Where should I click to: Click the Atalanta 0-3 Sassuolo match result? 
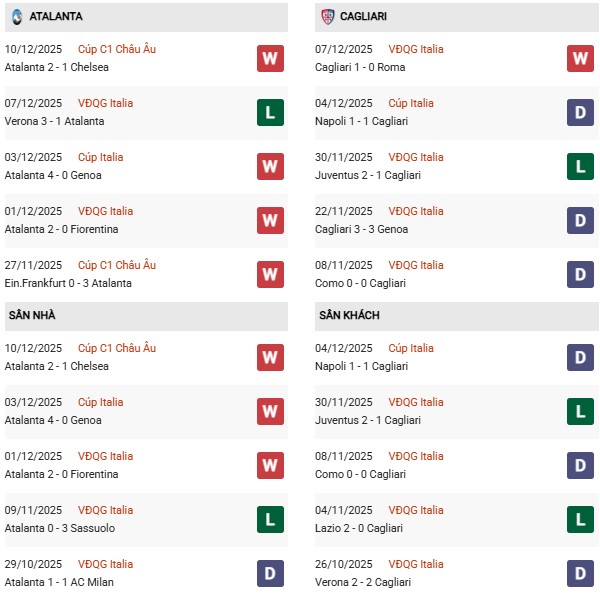[x=55, y=528]
